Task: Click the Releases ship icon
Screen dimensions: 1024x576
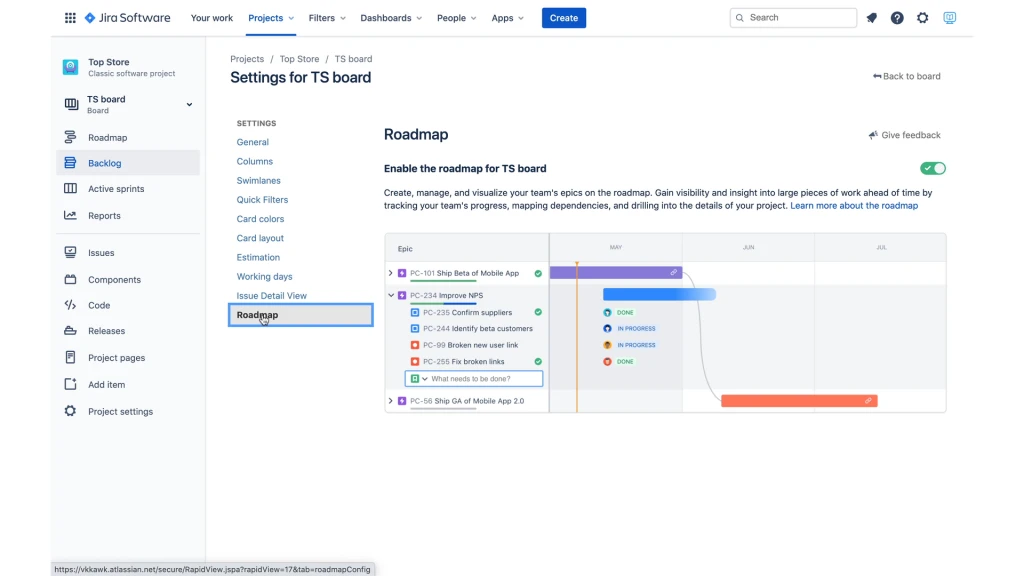Action: tap(70, 330)
